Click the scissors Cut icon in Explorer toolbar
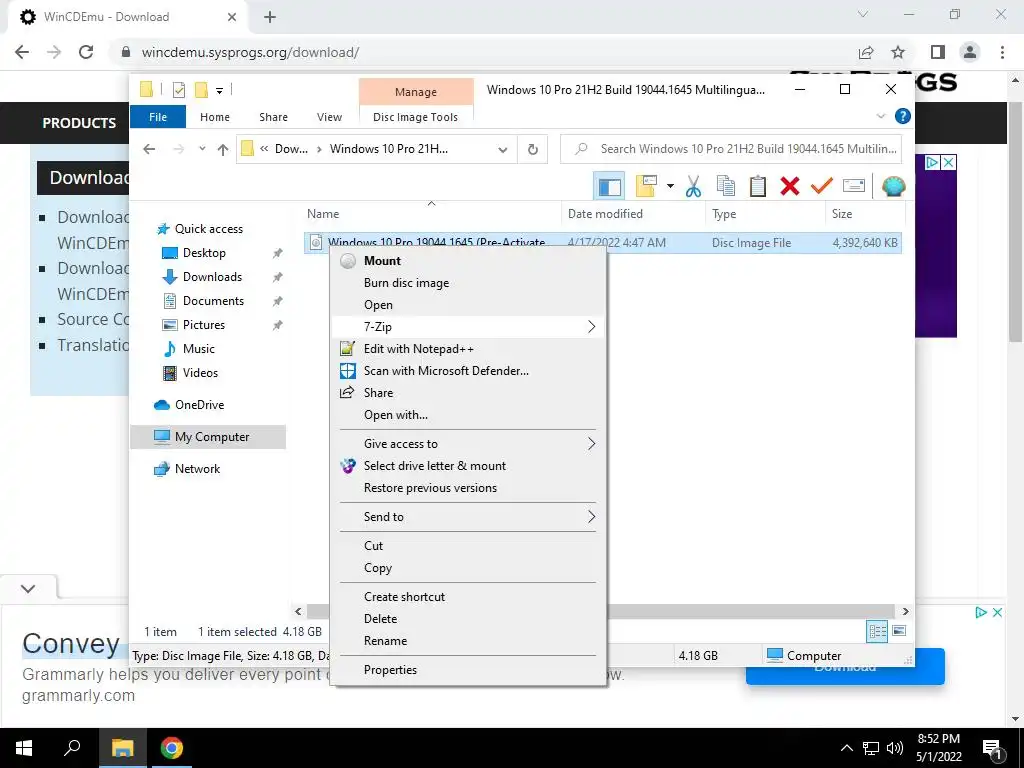This screenshot has height=768, width=1024. tap(693, 186)
